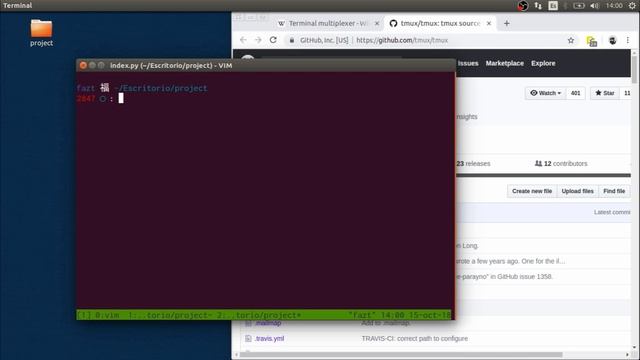Open the 12 contributors link

coord(561,163)
